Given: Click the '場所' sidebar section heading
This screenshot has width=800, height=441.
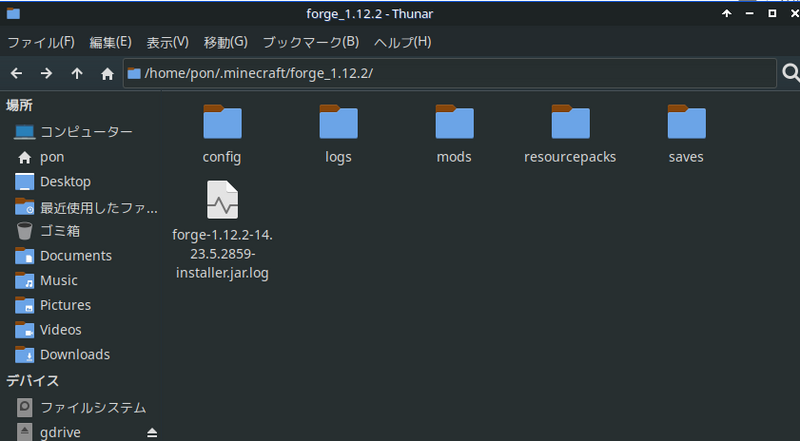Looking at the screenshot, I should click(x=19, y=106).
